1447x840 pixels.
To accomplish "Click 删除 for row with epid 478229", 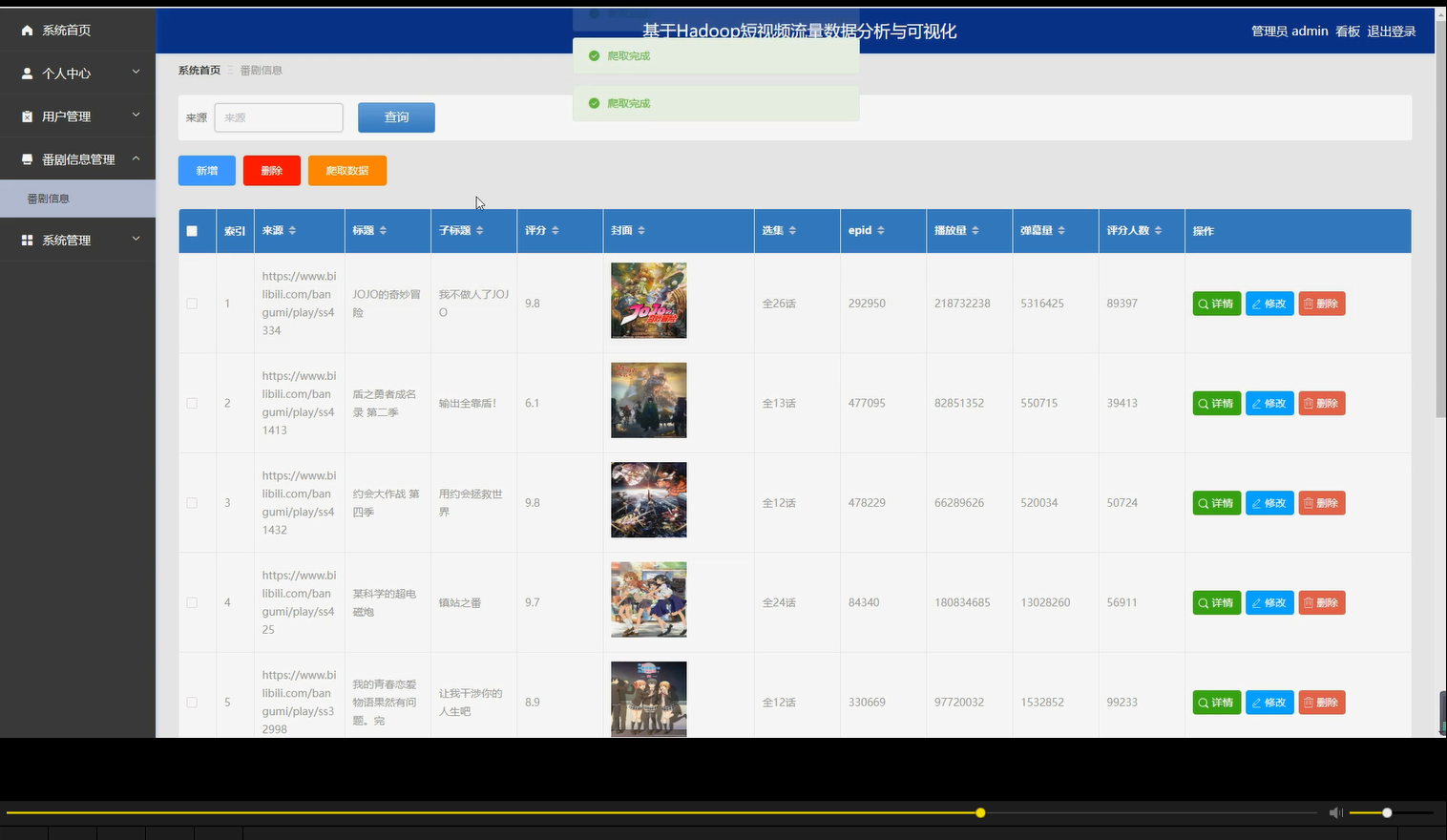I will tap(1322, 503).
